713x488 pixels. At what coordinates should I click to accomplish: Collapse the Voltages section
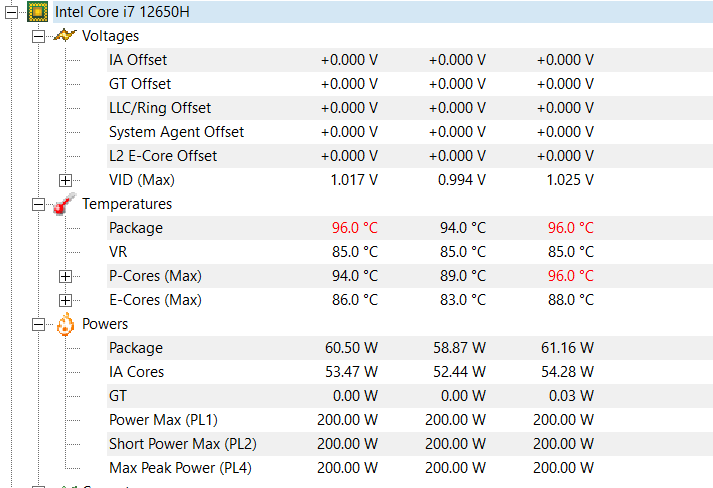pos(39,36)
